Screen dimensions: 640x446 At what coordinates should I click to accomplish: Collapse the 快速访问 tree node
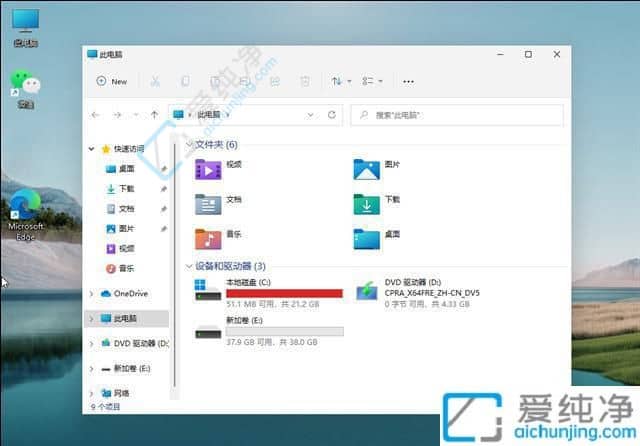click(x=93, y=149)
